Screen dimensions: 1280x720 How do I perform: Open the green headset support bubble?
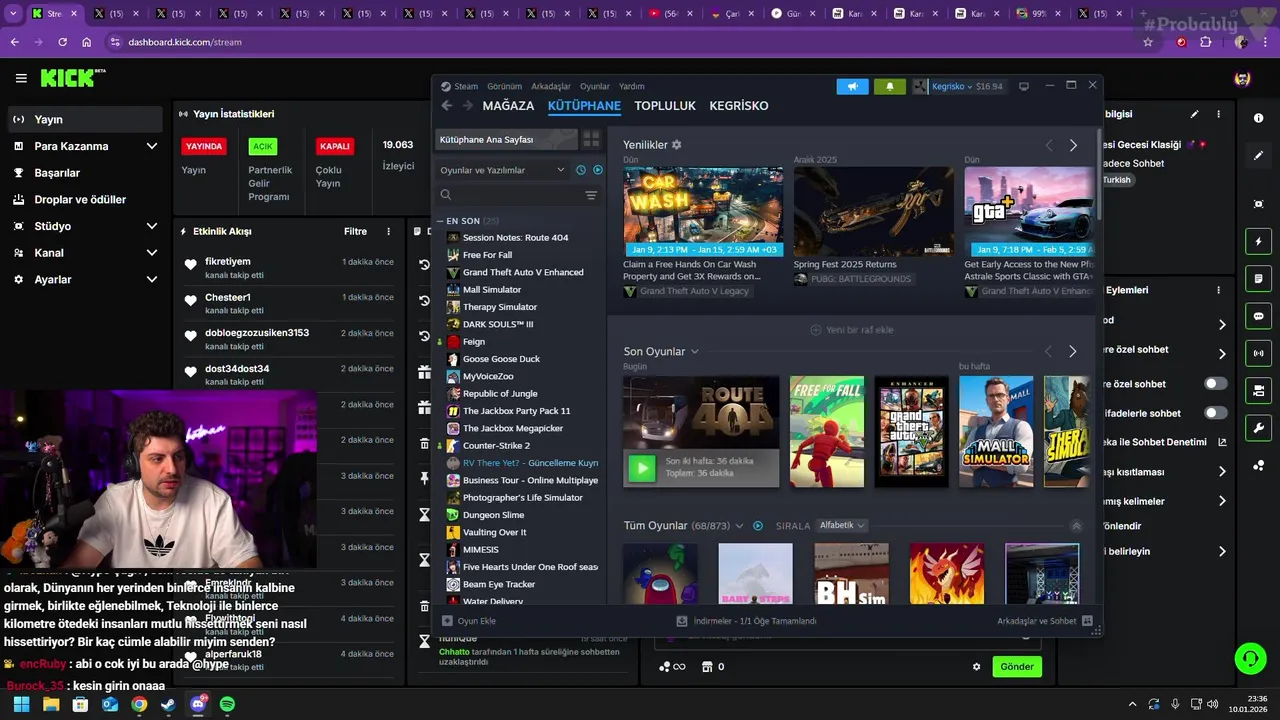click(1250, 658)
